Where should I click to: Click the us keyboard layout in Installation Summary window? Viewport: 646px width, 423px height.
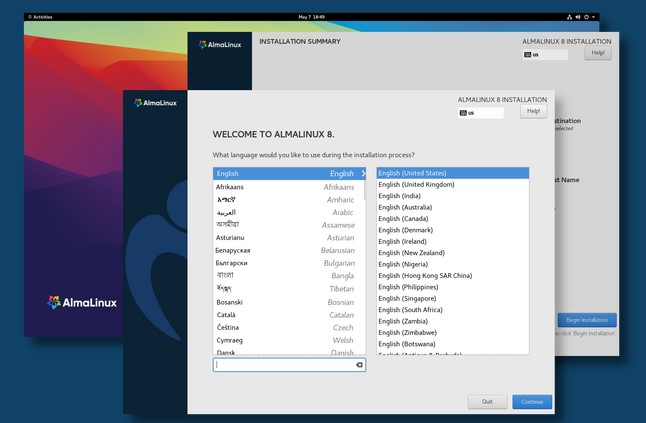point(545,54)
